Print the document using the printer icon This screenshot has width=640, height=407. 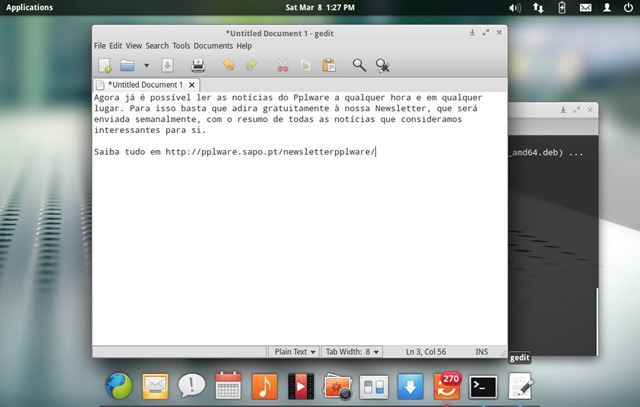198,65
